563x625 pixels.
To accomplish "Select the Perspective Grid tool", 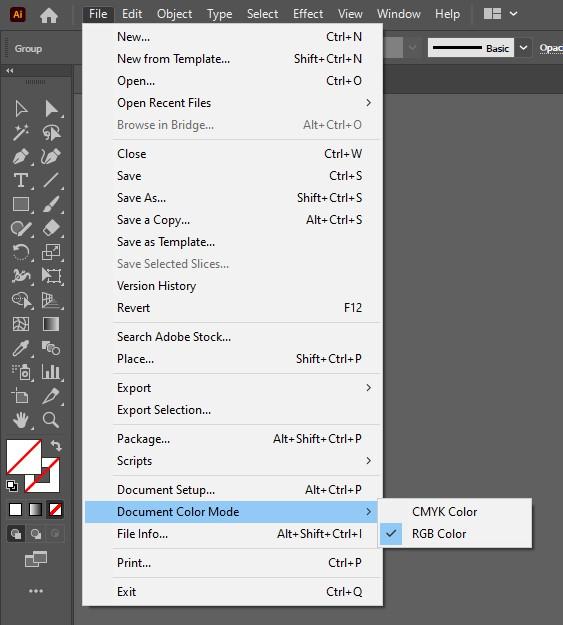I will pyautogui.click(x=51, y=300).
